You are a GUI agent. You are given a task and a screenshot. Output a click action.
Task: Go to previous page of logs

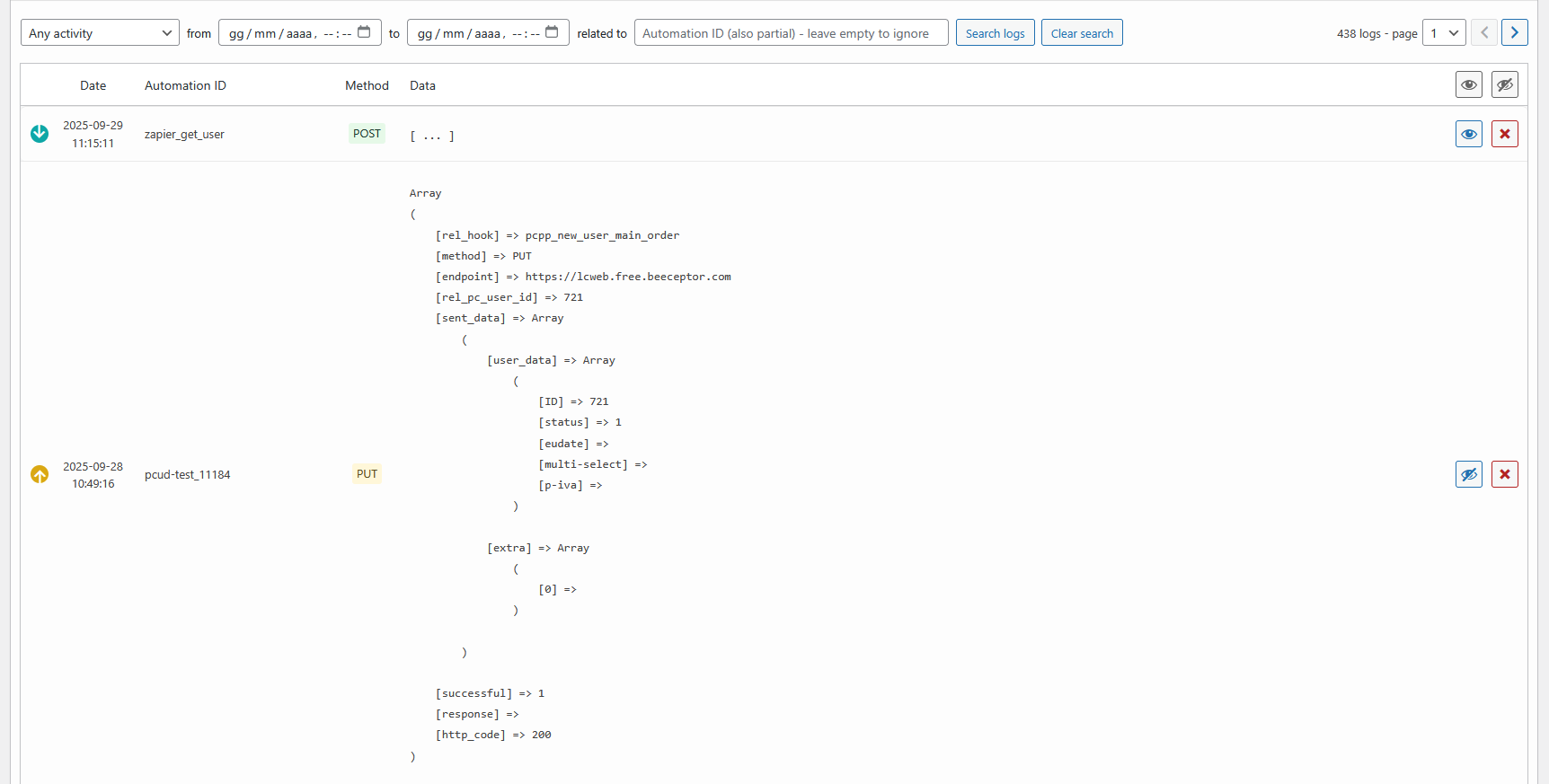[1484, 33]
